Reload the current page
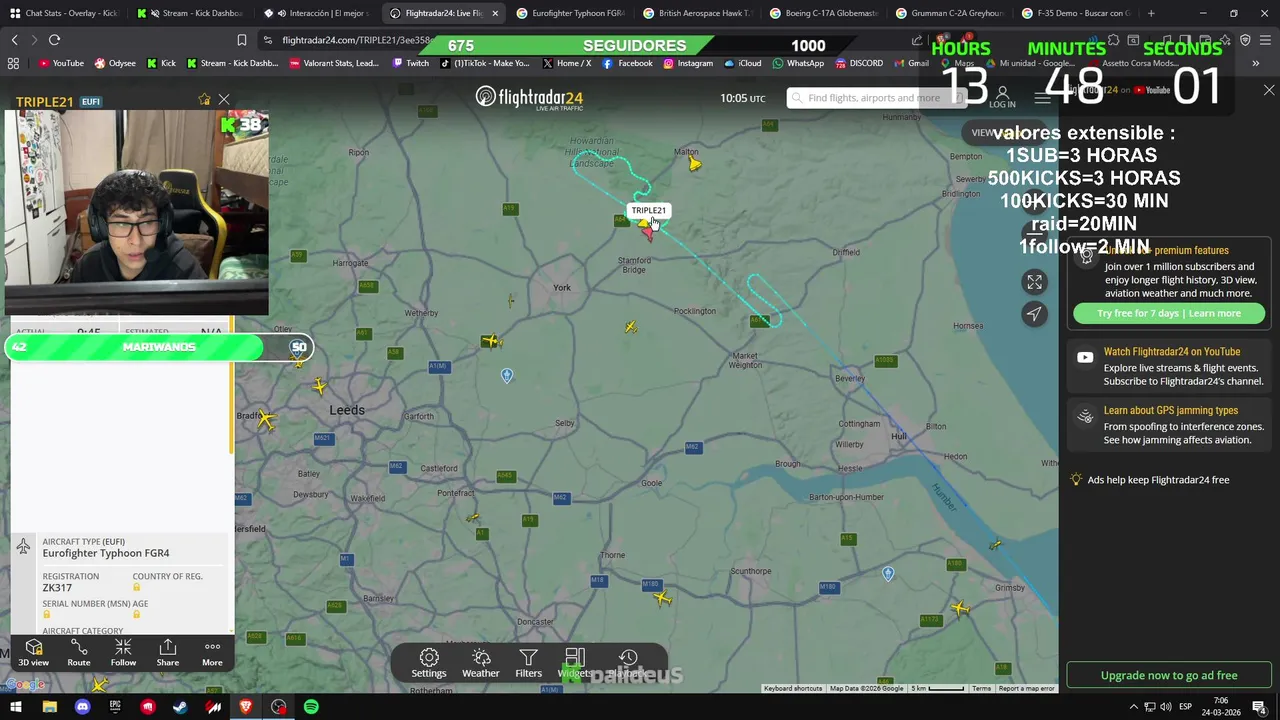 coord(54,40)
